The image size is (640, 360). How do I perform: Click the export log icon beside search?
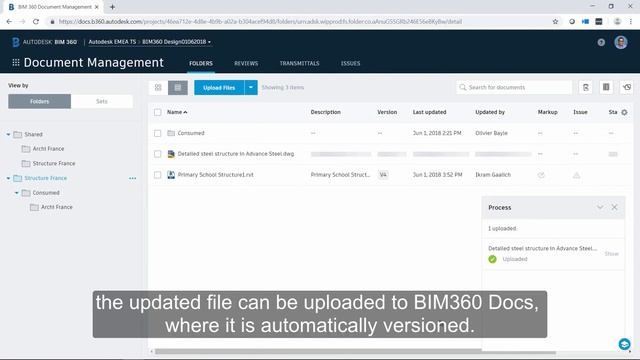(585, 87)
